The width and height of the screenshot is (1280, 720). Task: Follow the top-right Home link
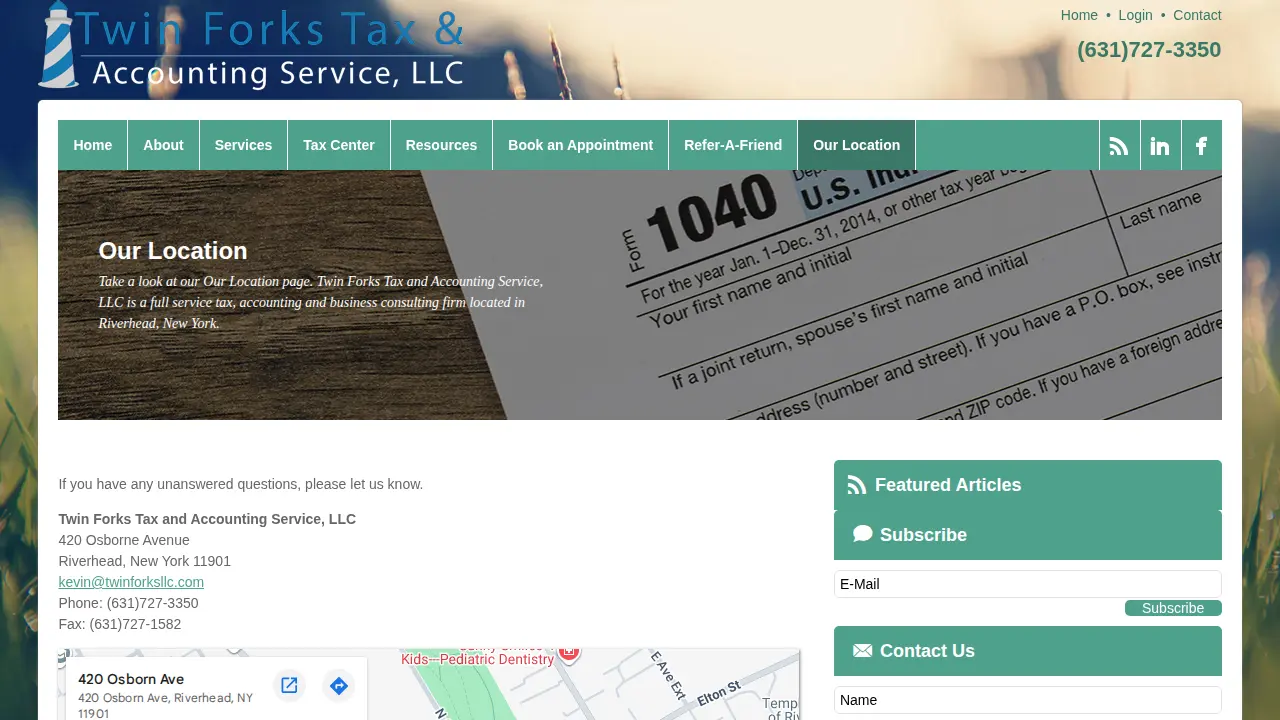[1079, 15]
